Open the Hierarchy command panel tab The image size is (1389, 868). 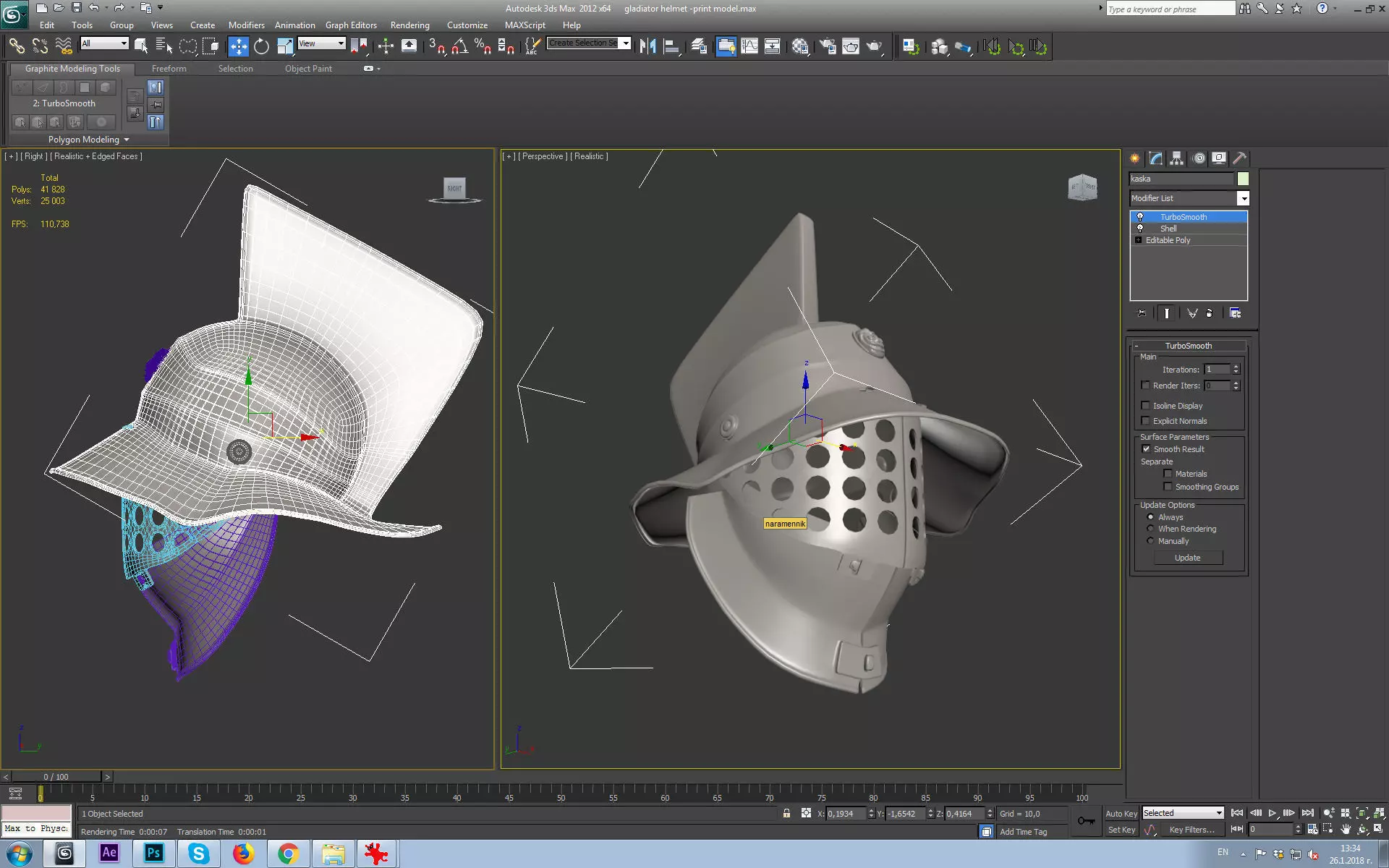tap(1177, 158)
